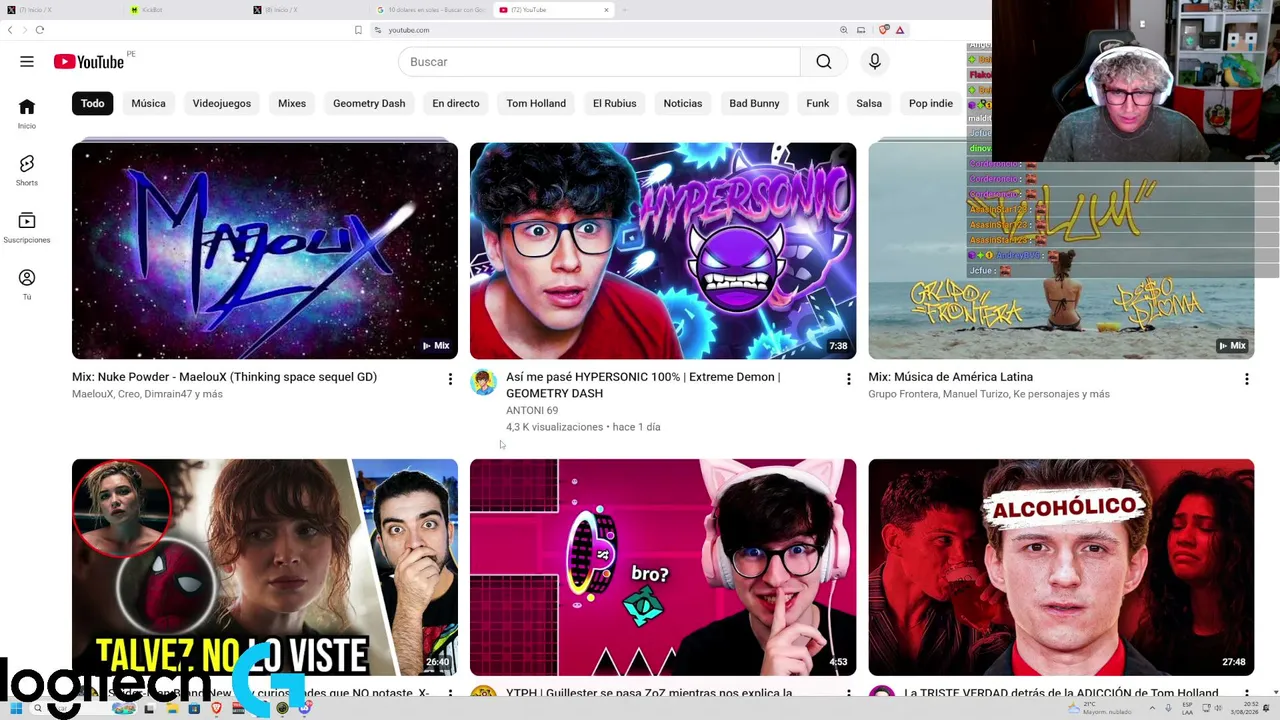Open the Windows Start menu
This screenshot has height=720, width=1280.
point(16,709)
